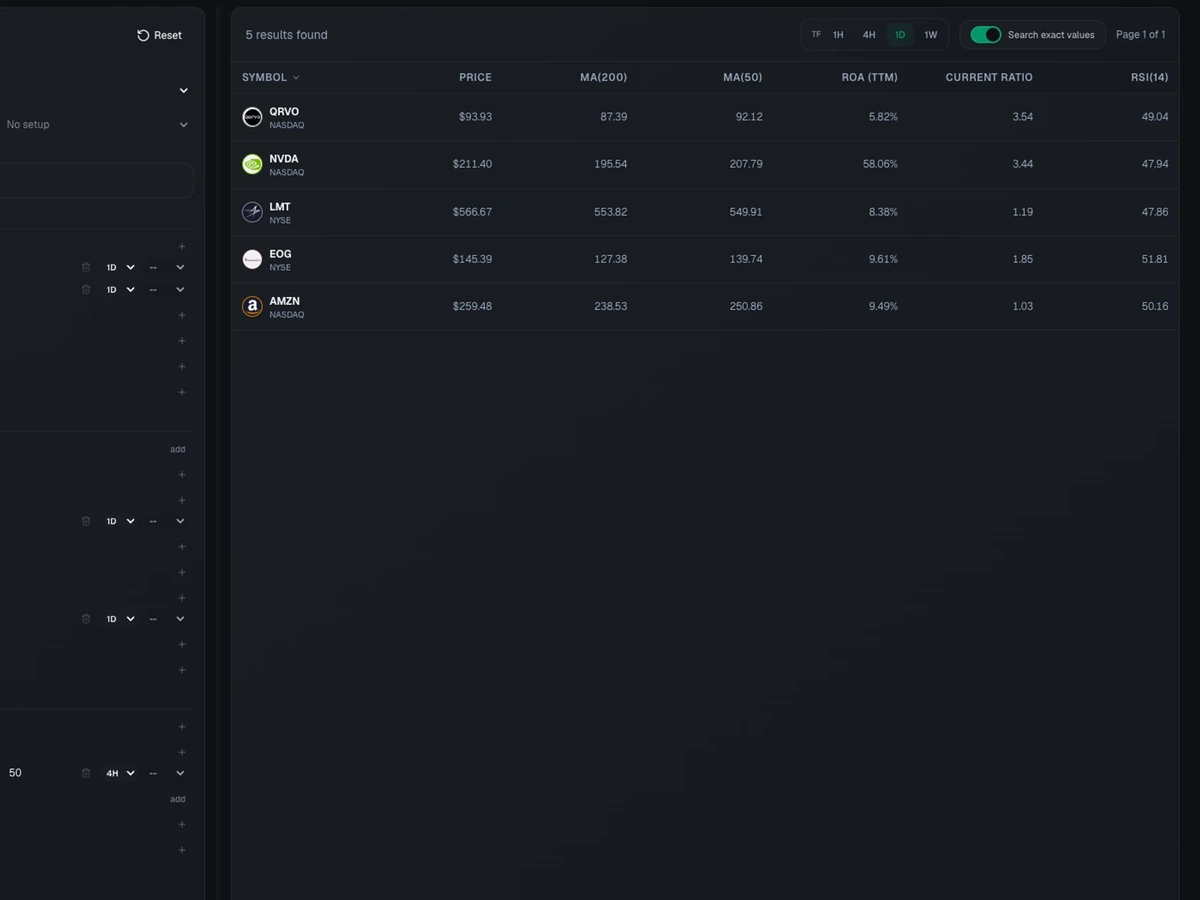The height and width of the screenshot is (900, 1200).
Task: Click the EOG price $145.39
Action: 472,259
